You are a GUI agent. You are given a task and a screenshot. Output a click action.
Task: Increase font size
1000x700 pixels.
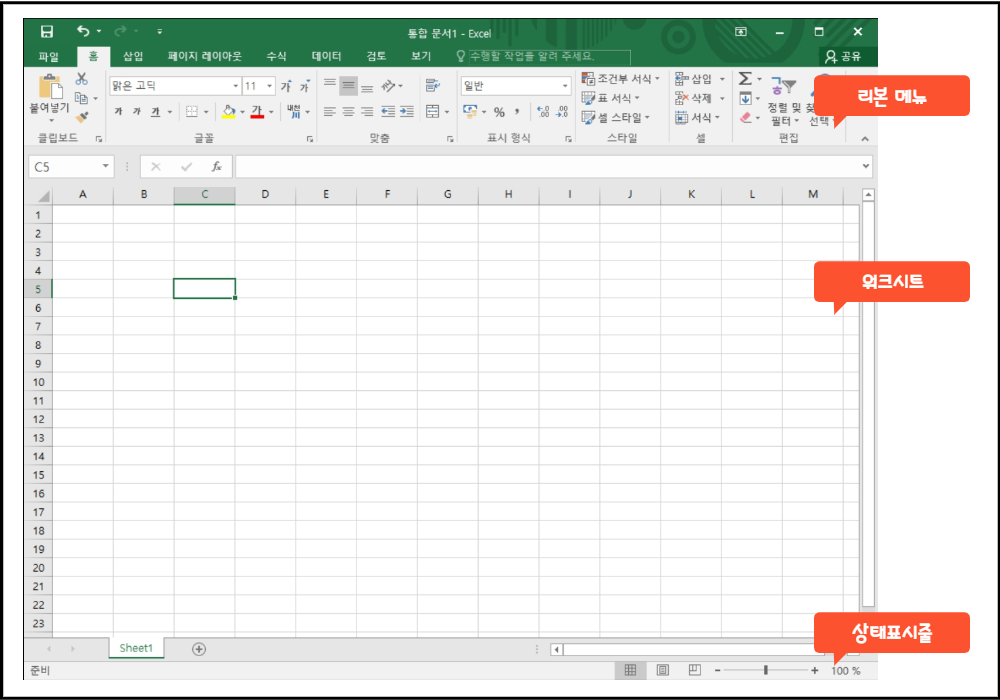(x=286, y=86)
